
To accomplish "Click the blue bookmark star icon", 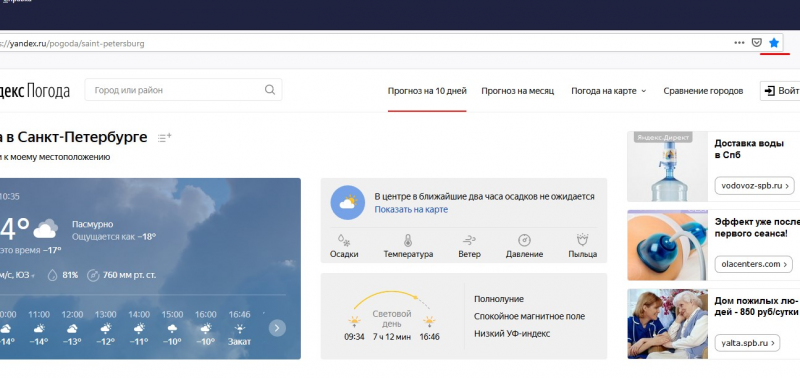I will (x=774, y=43).
